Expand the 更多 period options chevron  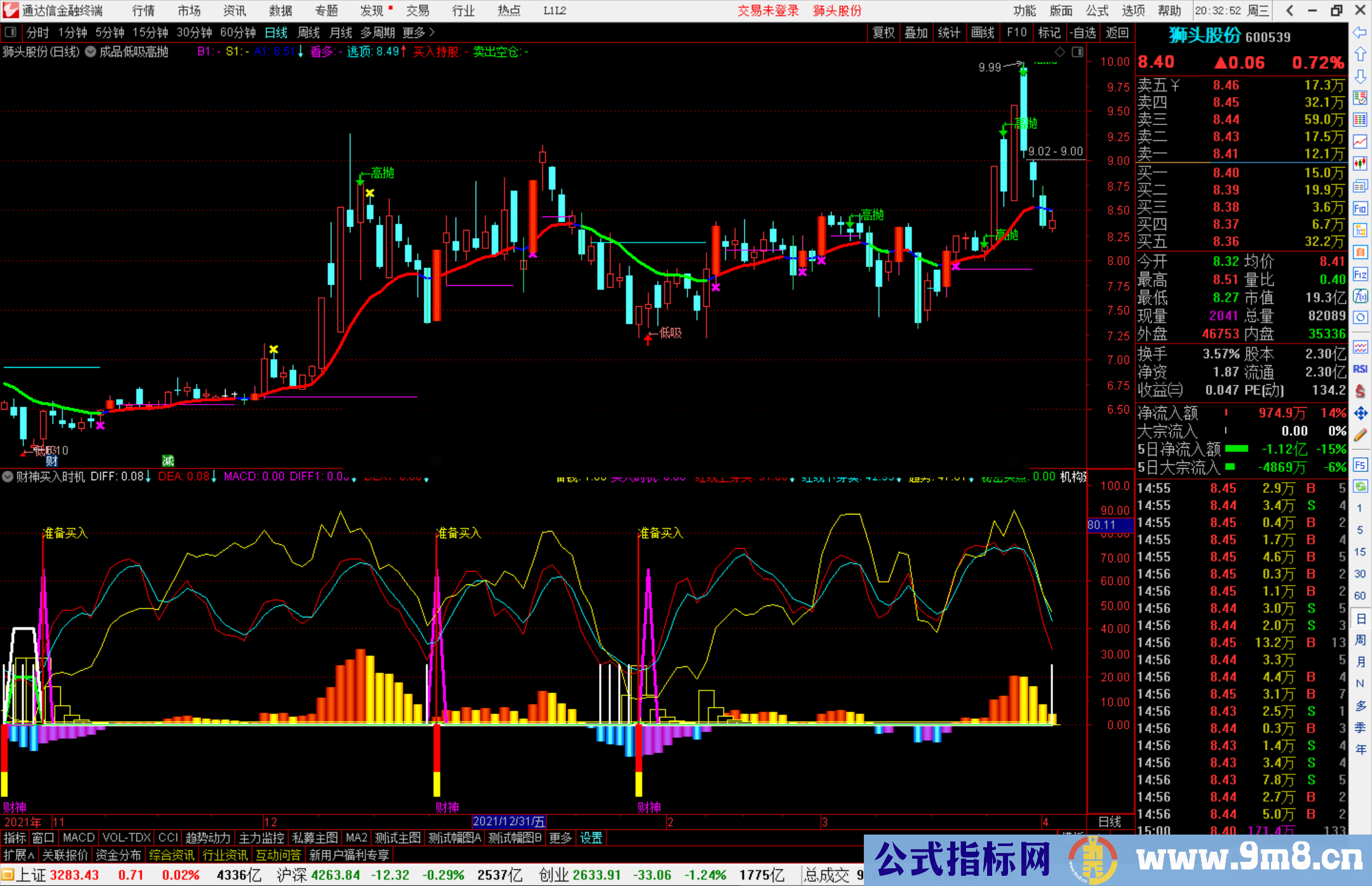click(x=432, y=32)
